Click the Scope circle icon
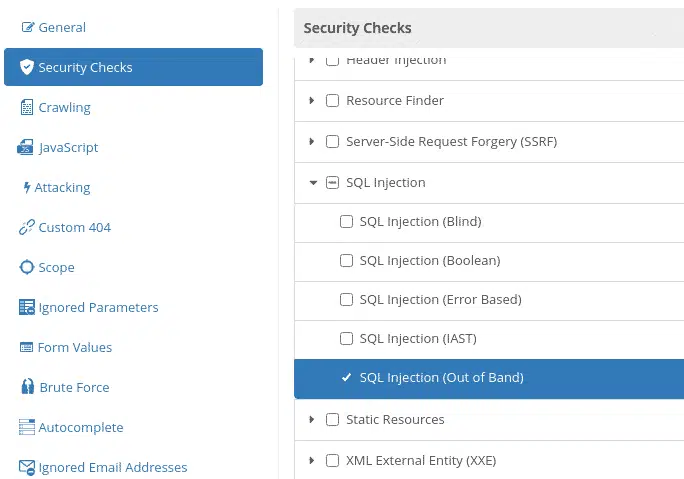The image size is (684, 479). (x=27, y=267)
